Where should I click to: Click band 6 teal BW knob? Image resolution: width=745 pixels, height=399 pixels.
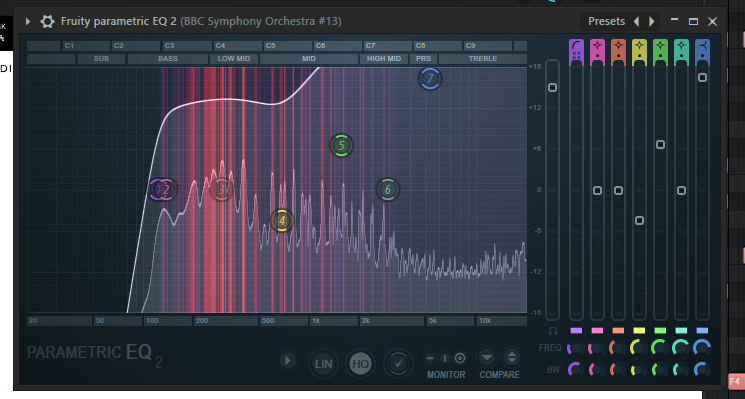(x=681, y=370)
